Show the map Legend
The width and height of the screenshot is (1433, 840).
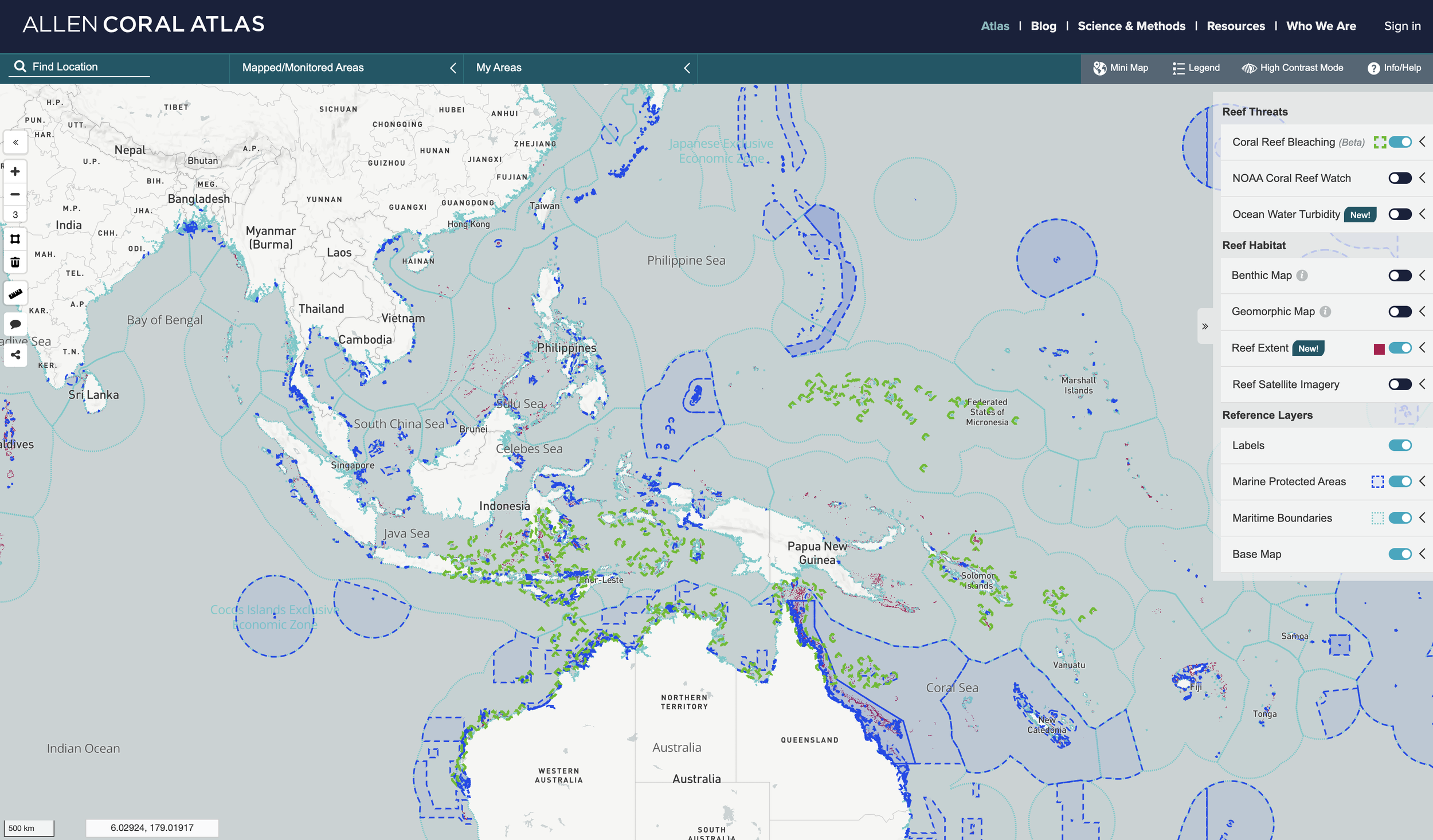point(1196,68)
